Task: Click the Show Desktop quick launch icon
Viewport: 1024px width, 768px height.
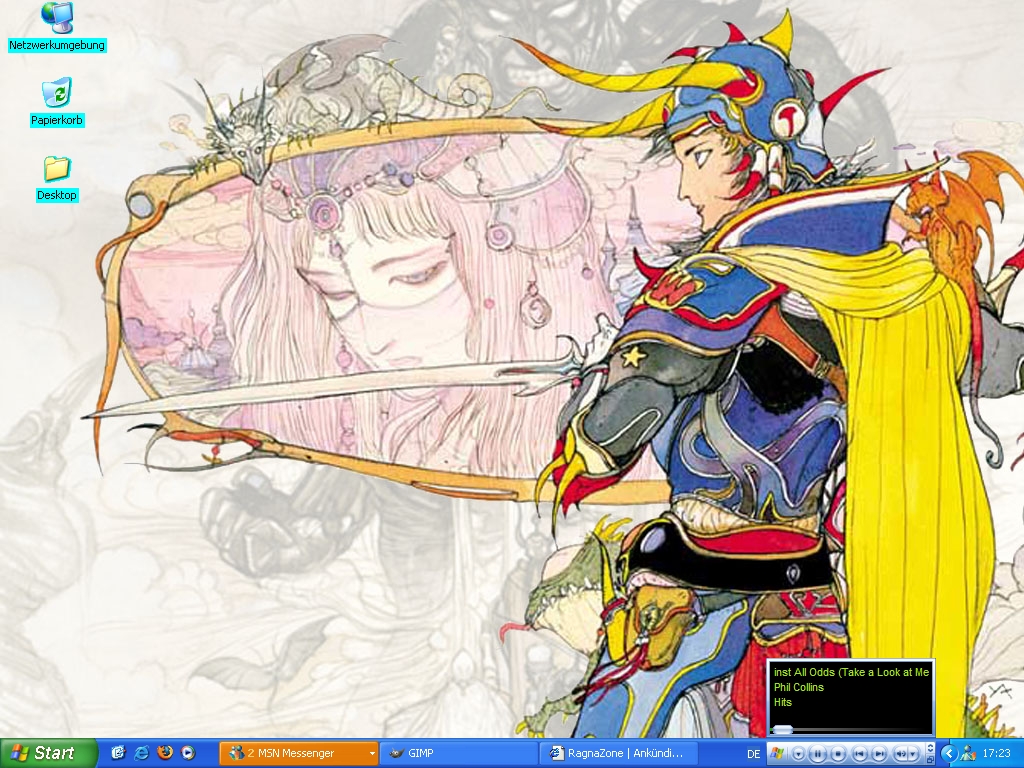Action: click(118, 753)
